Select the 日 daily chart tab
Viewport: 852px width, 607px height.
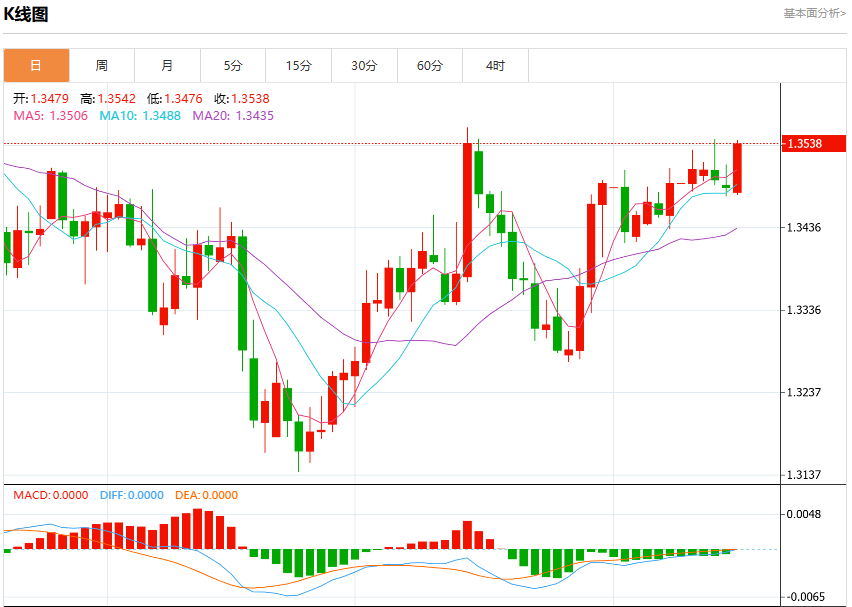(36, 66)
